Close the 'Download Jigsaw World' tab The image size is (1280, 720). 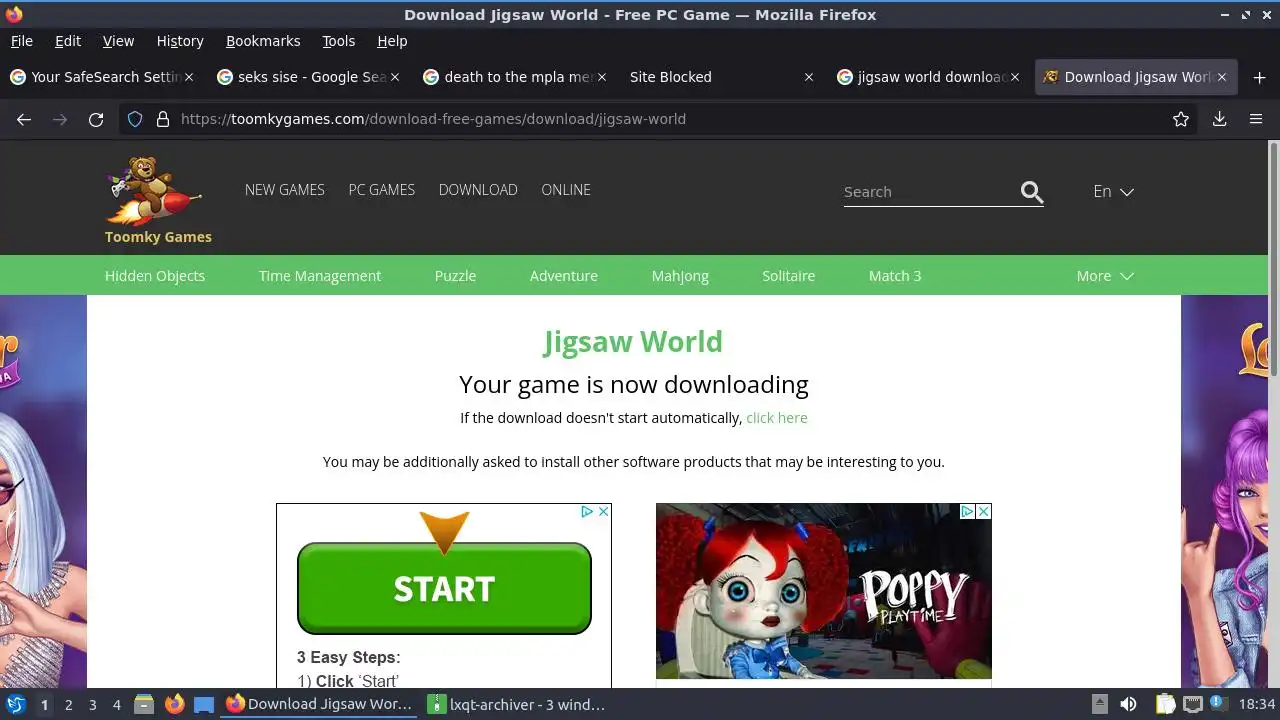click(x=1221, y=77)
